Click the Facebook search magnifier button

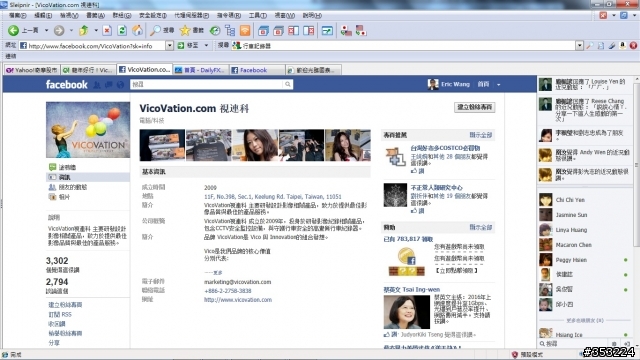tap(288, 84)
